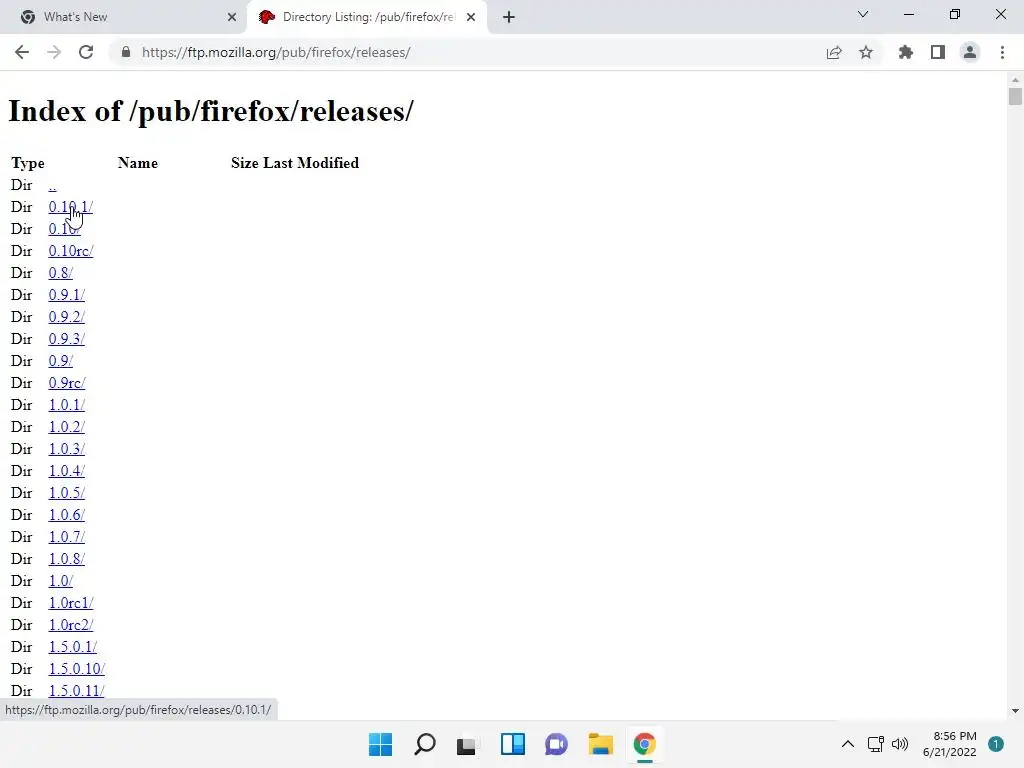The height and width of the screenshot is (768, 1024).
Task: Open the 0.8/ directory link
Action: [61, 273]
